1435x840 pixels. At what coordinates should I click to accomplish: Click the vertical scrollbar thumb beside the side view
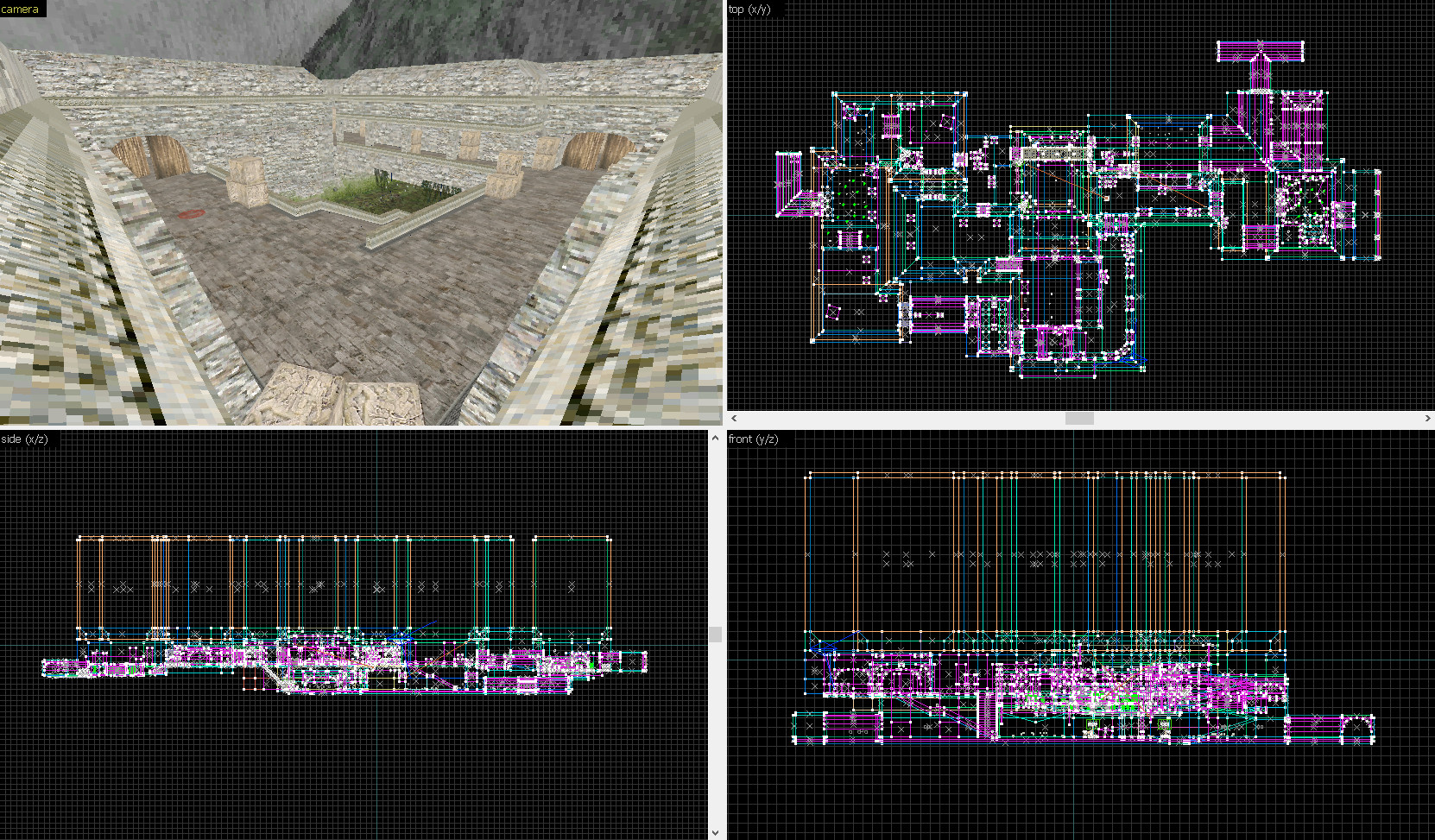[x=714, y=633]
